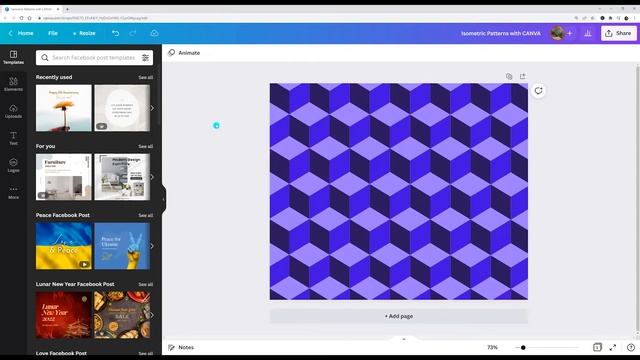Click the 73% zoom level
The width and height of the screenshot is (640, 360).
(x=492, y=347)
